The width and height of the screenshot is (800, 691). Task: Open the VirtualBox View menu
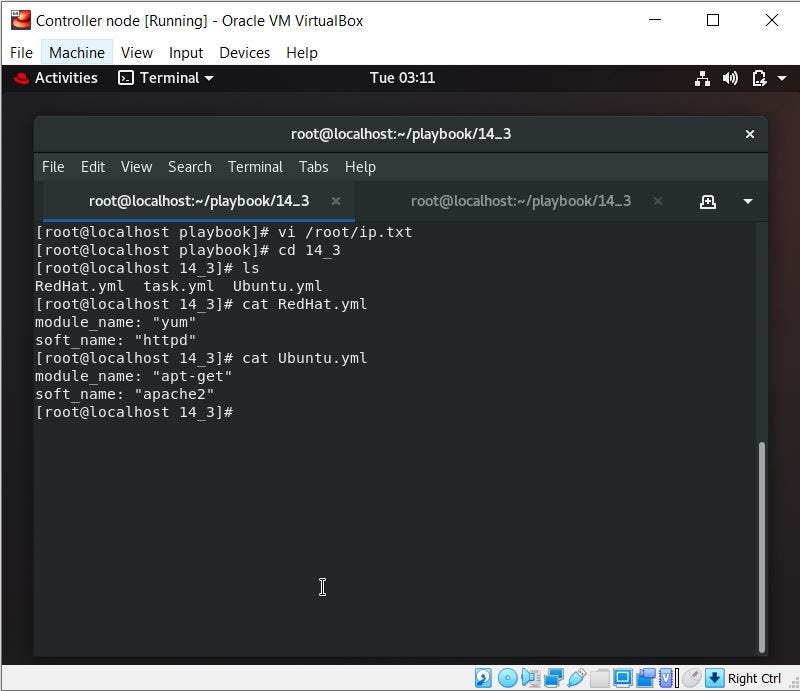(x=137, y=53)
